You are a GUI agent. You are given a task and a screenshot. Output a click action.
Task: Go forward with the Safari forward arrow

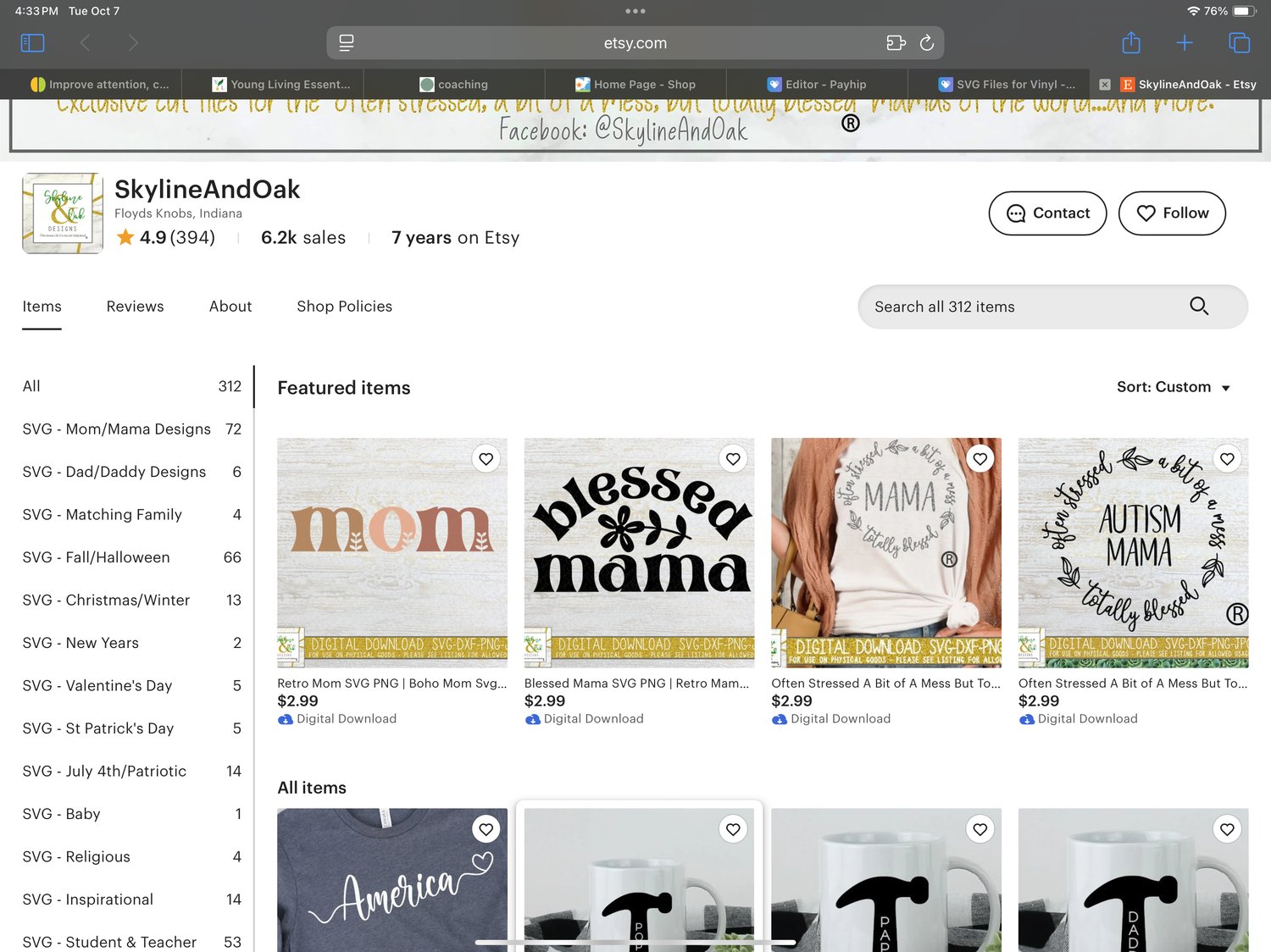133,42
